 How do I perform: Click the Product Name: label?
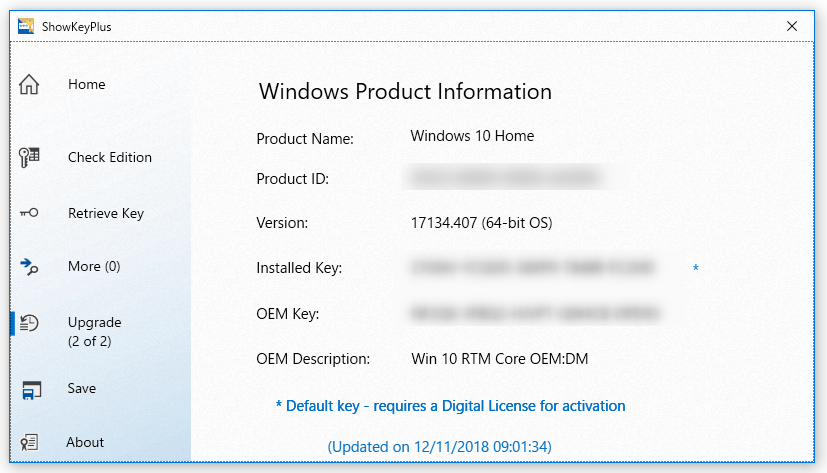(305, 139)
